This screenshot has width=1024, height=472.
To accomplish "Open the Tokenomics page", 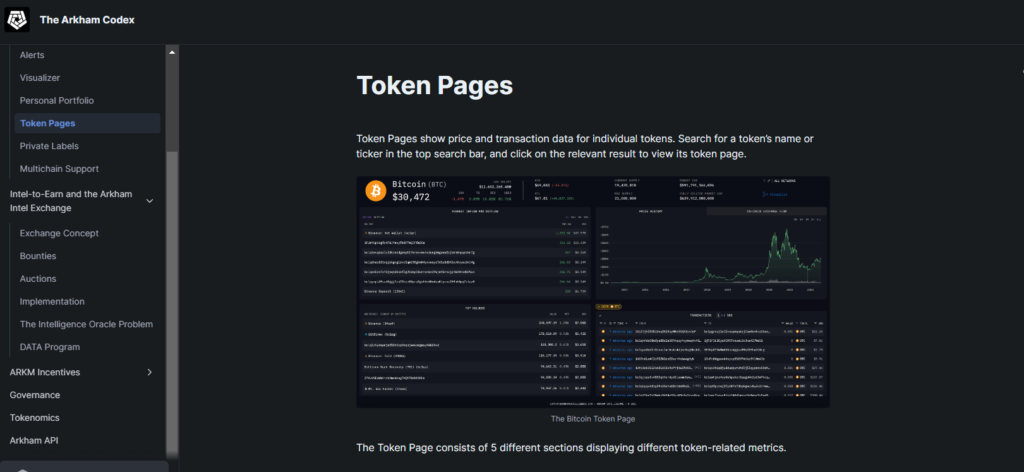I will (x=35, y=418).
